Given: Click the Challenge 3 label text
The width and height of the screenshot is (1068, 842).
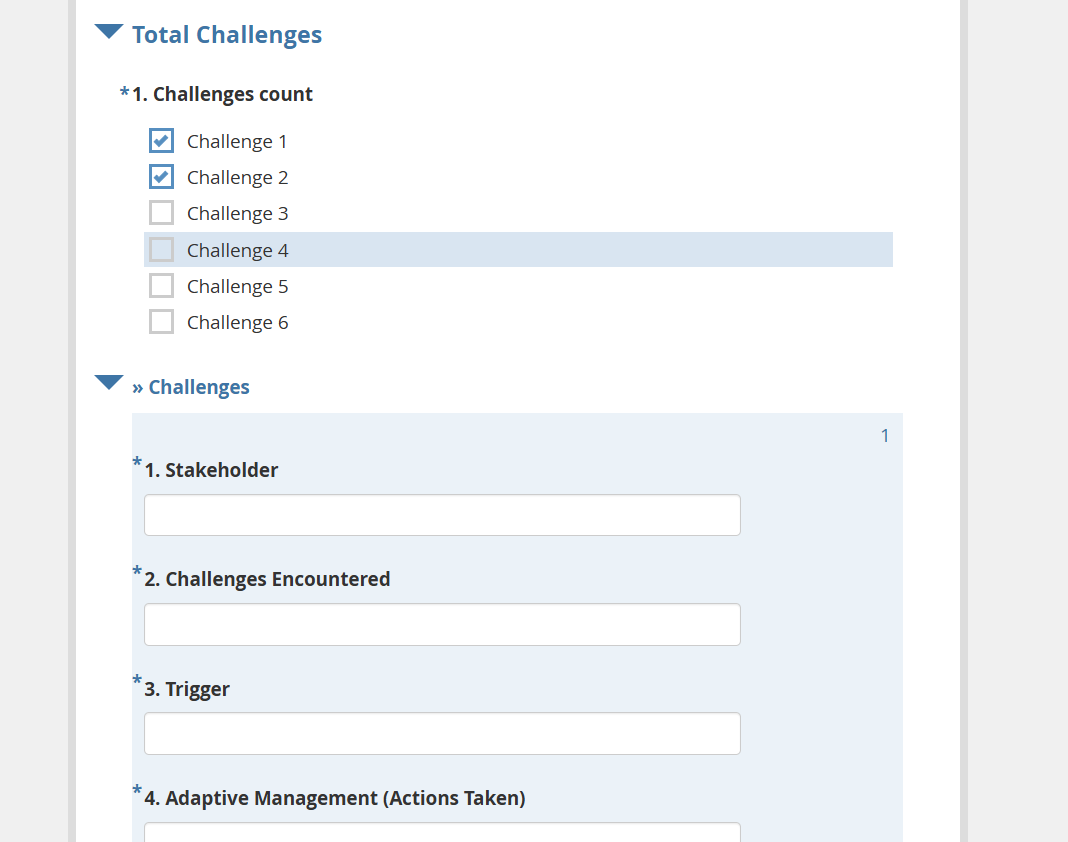Looking at the screenshot, I should (237, 214).
